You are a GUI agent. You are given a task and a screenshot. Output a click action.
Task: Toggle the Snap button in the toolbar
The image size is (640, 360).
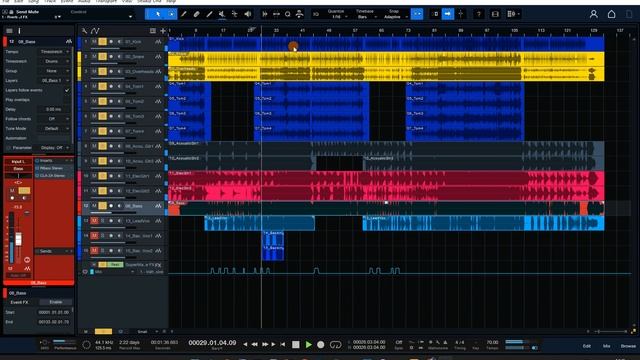point(417,14)
